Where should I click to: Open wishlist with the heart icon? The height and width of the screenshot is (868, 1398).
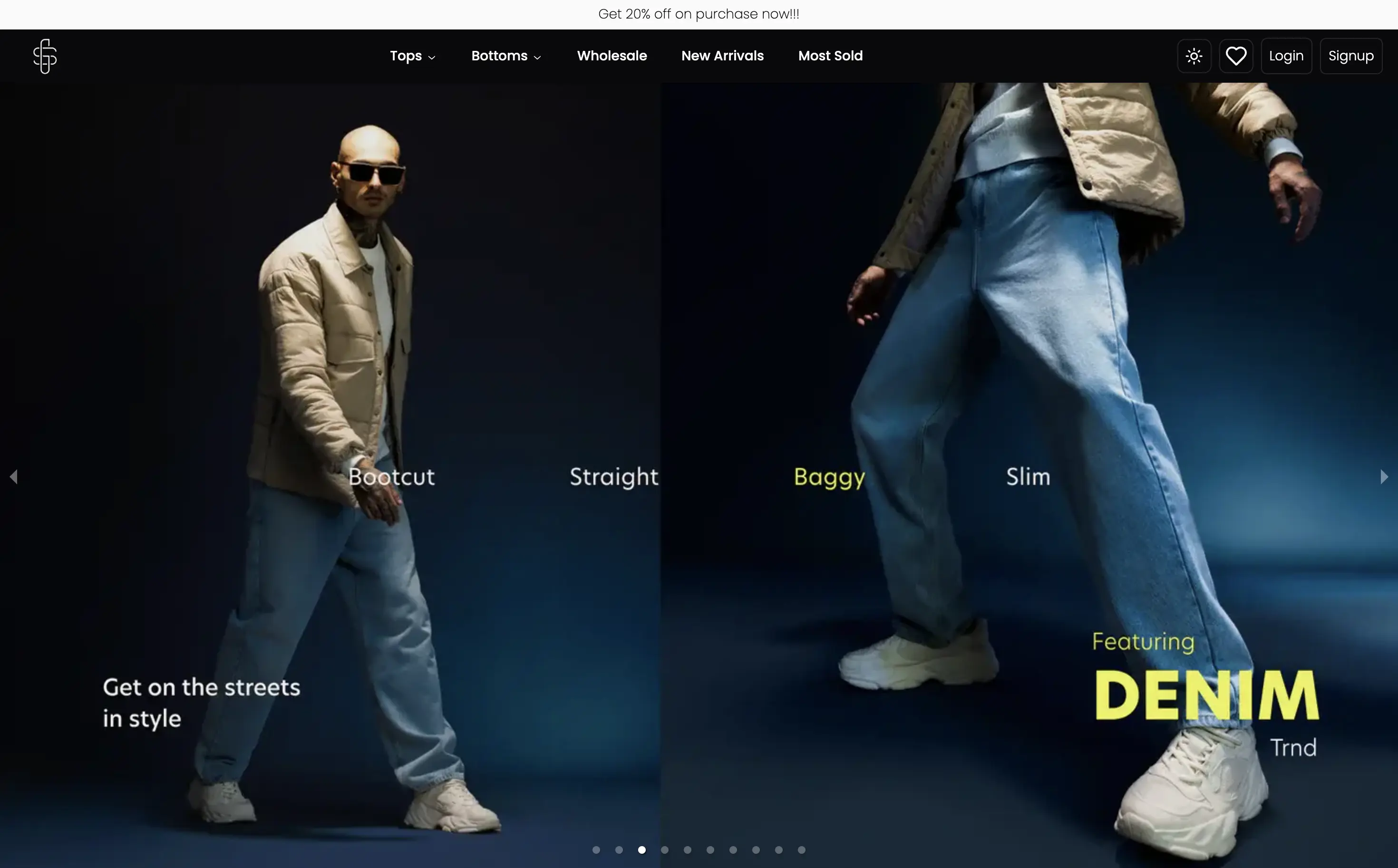pos(1235,56)
